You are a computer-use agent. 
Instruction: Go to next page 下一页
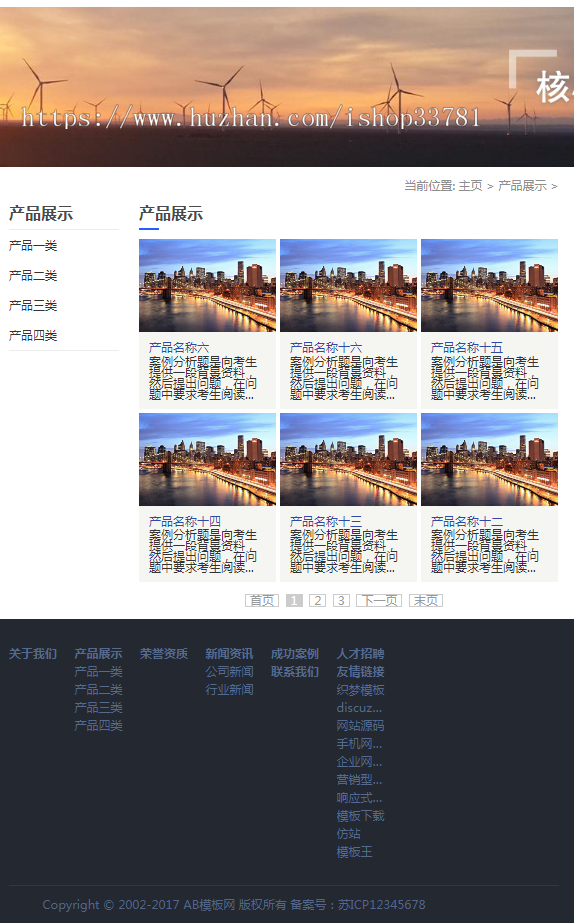coord(379,600)
